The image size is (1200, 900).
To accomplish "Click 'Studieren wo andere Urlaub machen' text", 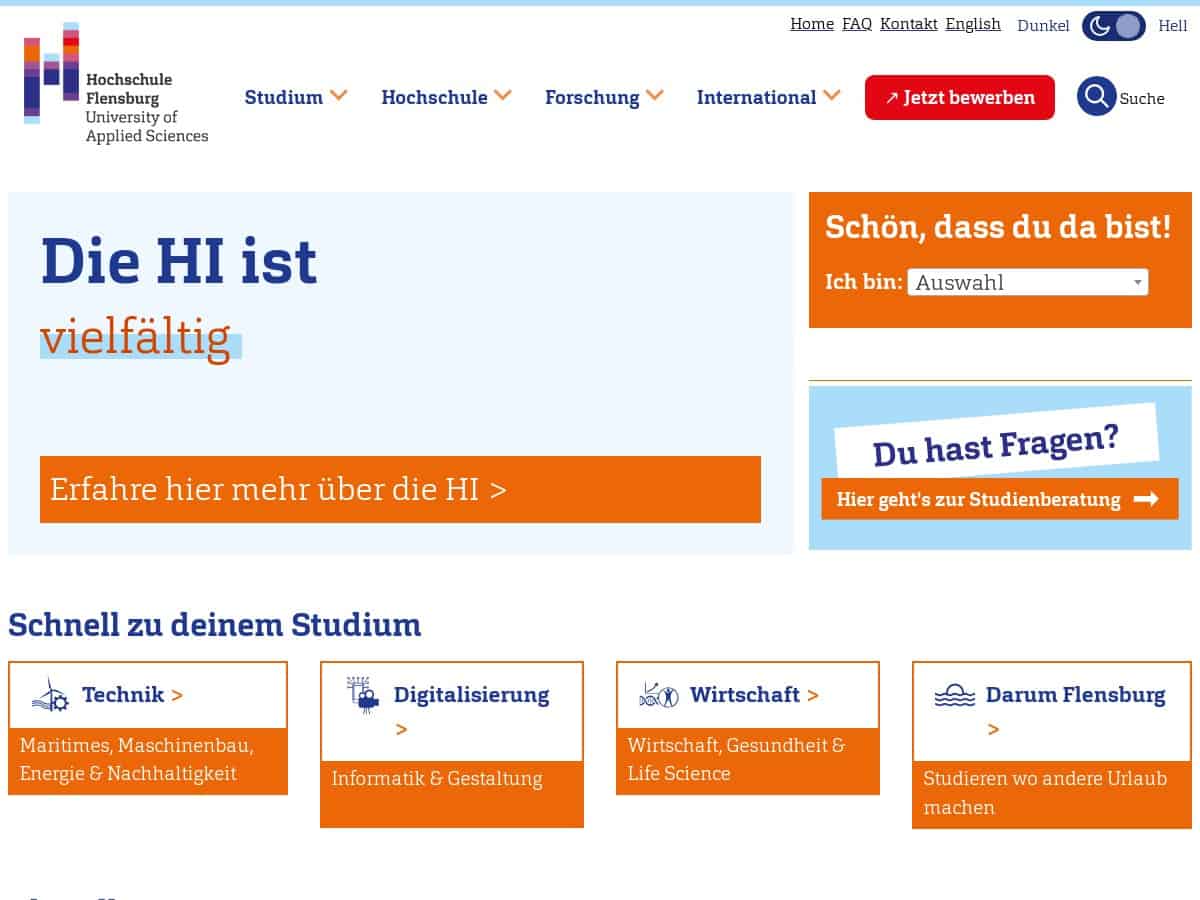I will point(1045,792).
